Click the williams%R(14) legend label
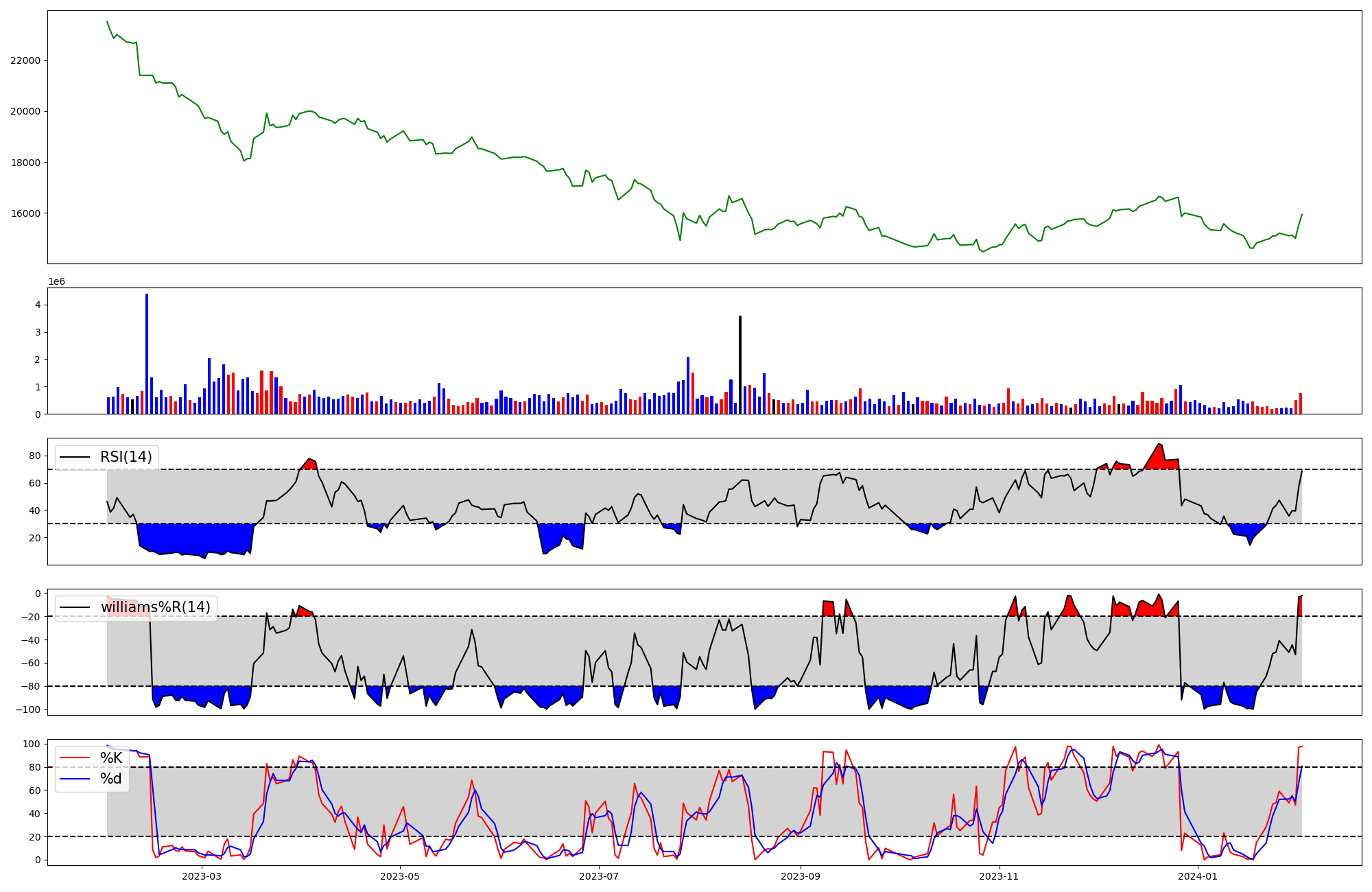This screenshot has height=892, width=1372. point(155,607)
